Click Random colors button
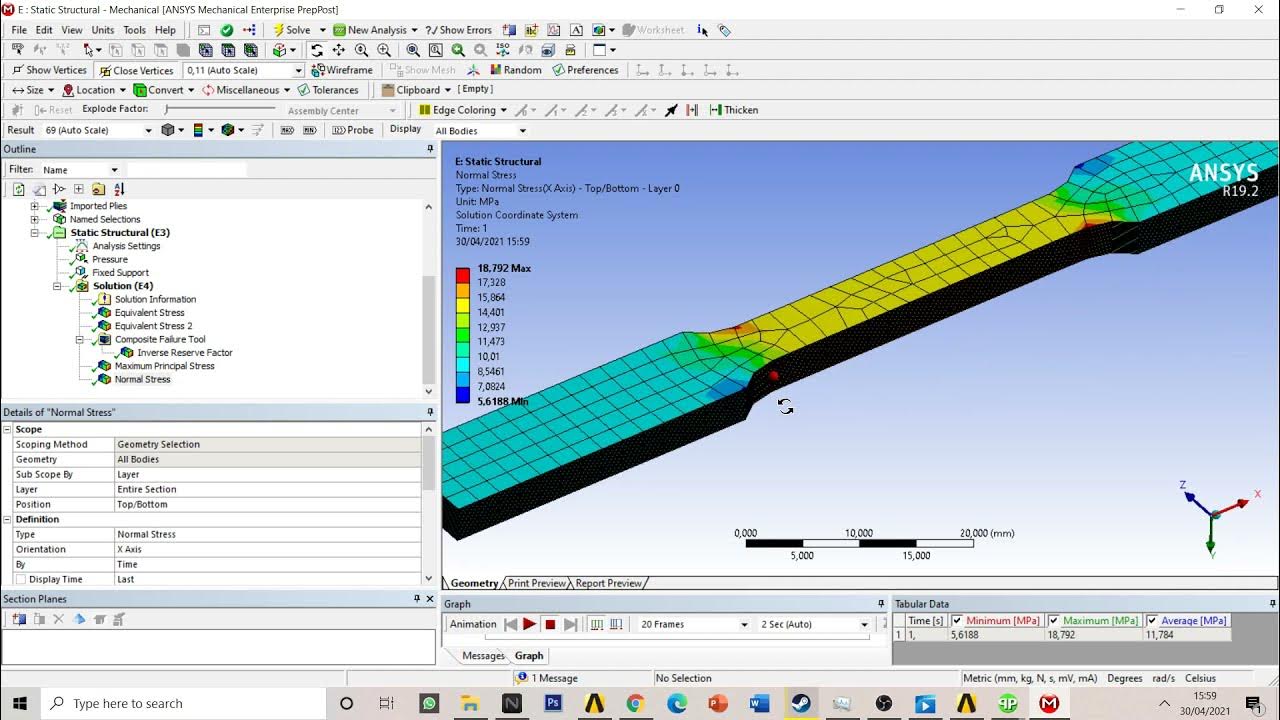Image resolution: width=1280 pixels, height=720 pixels. (515, 70)
